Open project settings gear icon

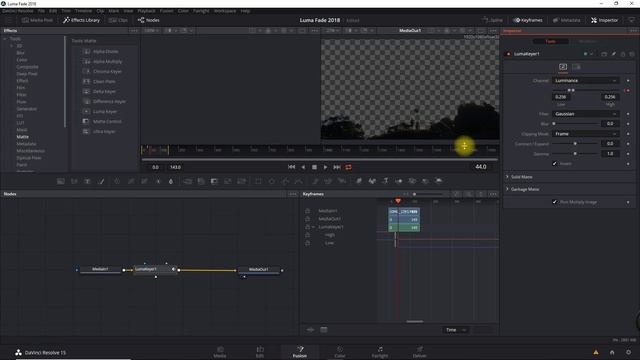629,352
